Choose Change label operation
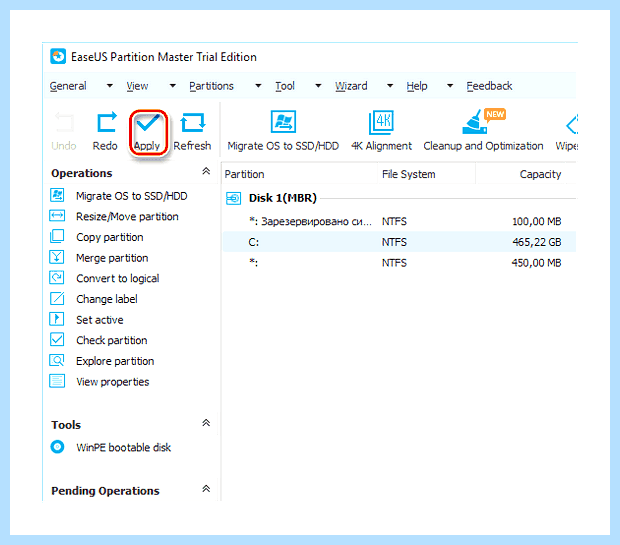Viewport: 620px width, 545px height. 107,299
